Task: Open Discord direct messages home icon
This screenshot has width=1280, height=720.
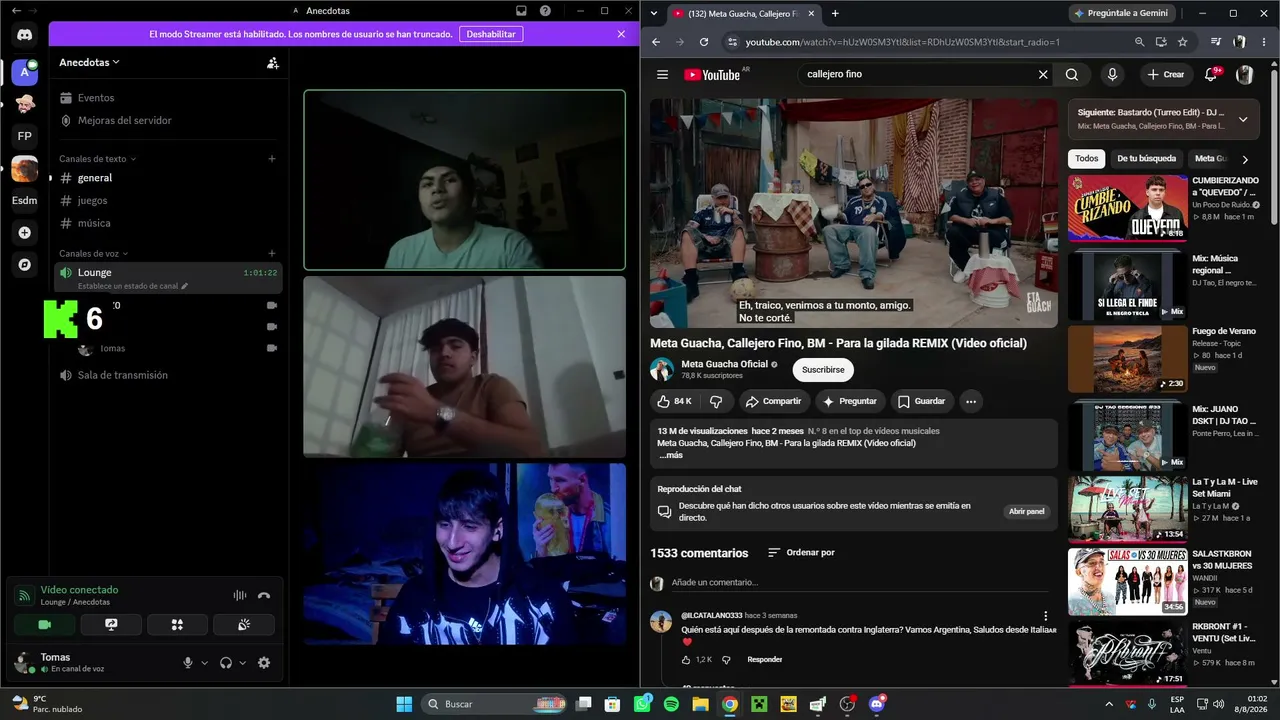Action: click(x=24, y=35)
